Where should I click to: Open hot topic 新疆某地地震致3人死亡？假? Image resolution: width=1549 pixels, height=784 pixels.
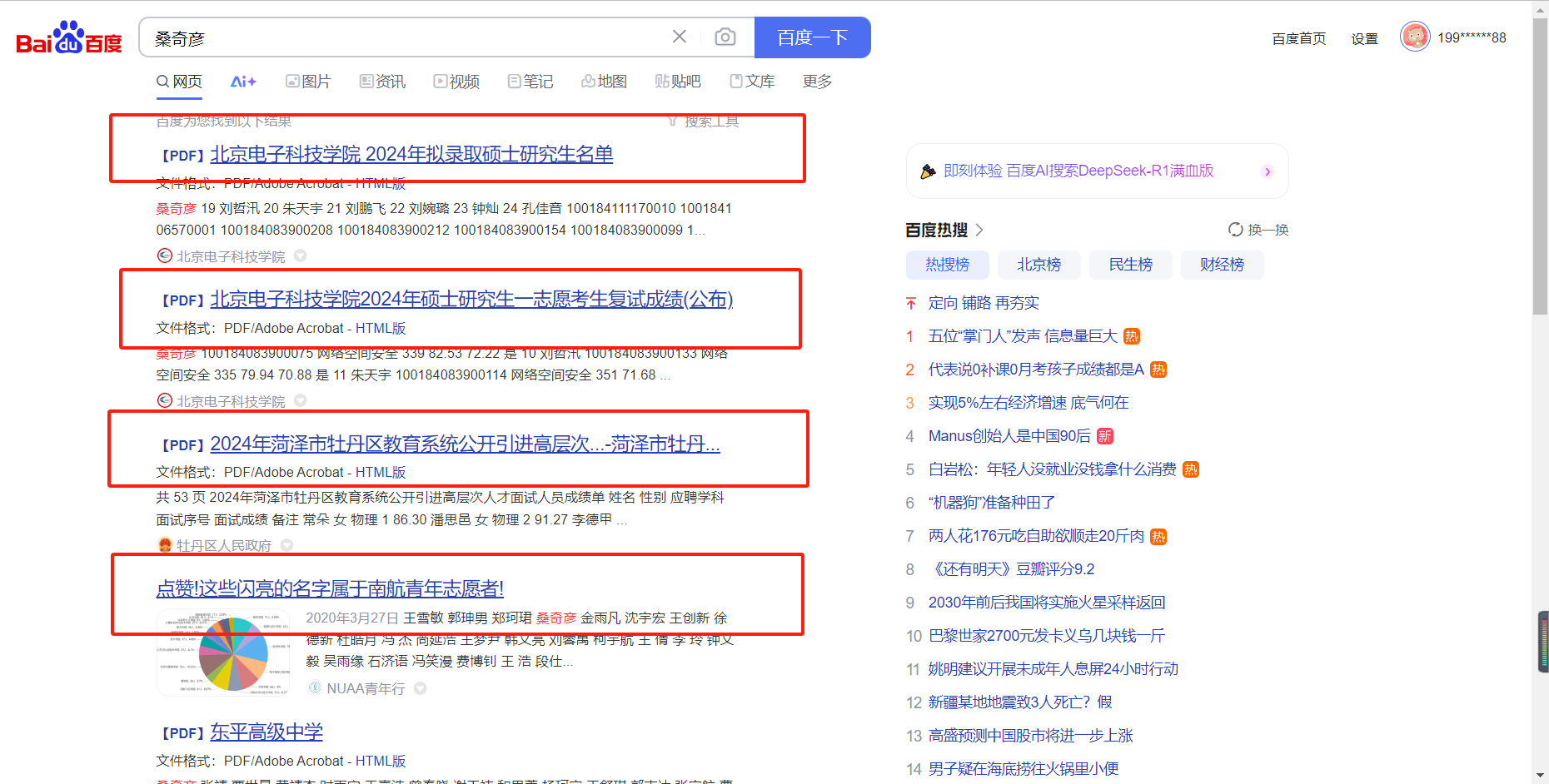point(1020,702)
